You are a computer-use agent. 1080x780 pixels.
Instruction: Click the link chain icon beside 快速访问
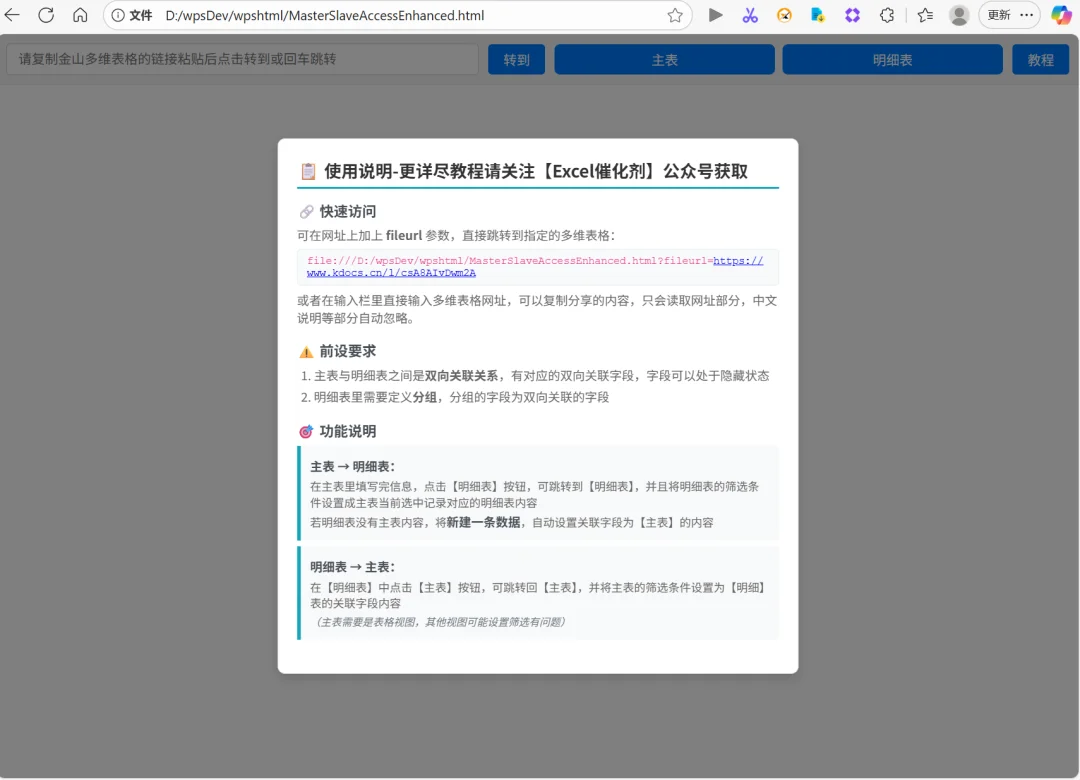click(307, 212)
